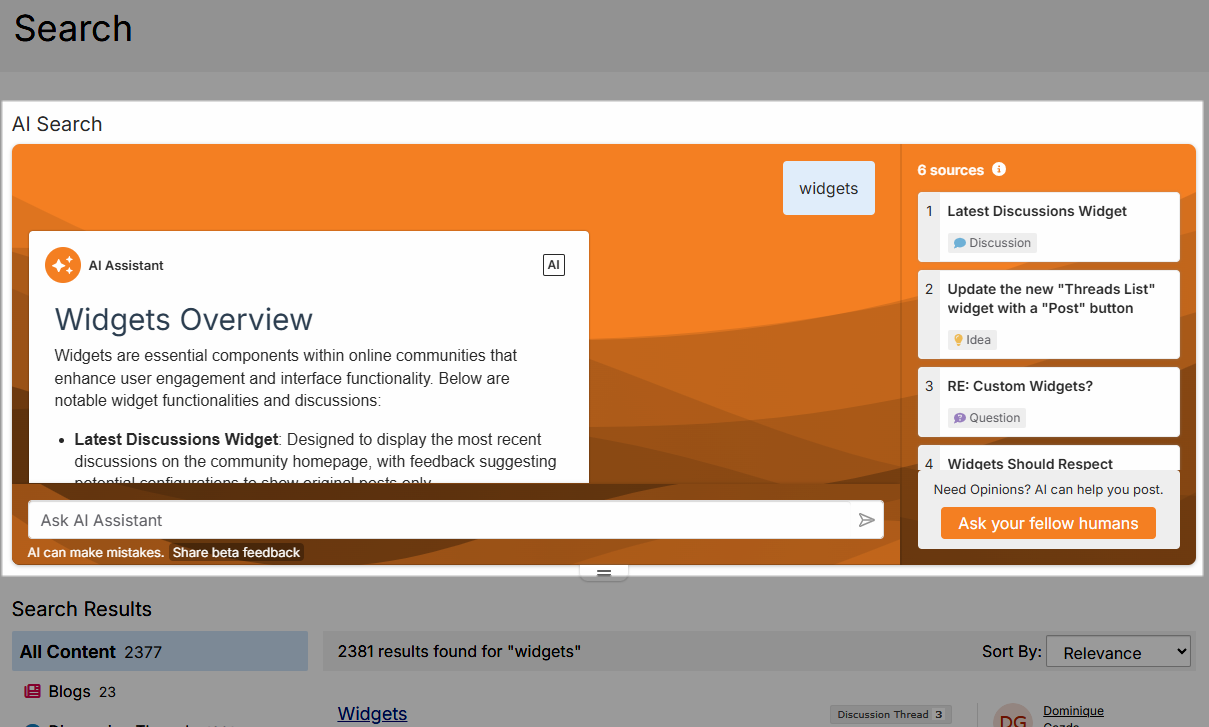This screenshot has width=1209, height=727.
Task: Click the widgets query bubble
Action: tap(829, 188)
